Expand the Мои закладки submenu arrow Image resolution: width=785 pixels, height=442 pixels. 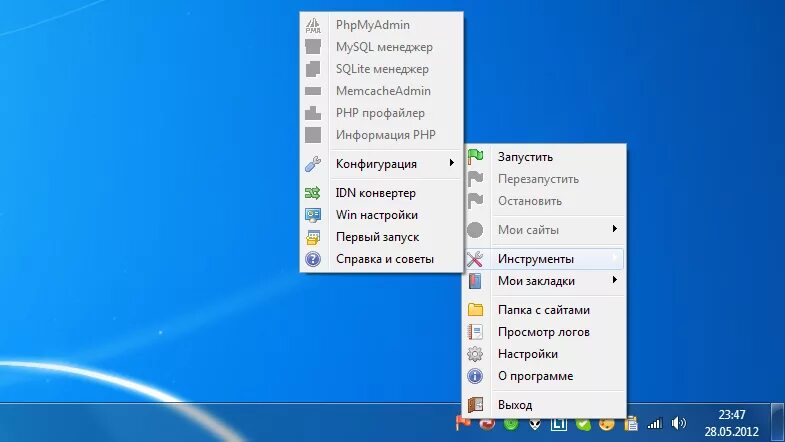pos(614,280)
